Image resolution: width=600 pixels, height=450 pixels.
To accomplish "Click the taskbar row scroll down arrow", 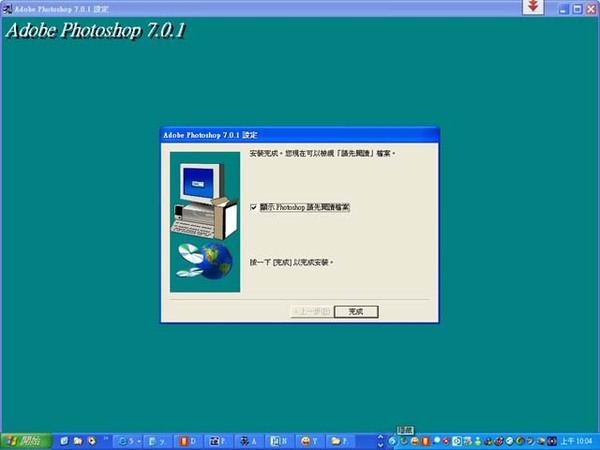I will 380,445.
